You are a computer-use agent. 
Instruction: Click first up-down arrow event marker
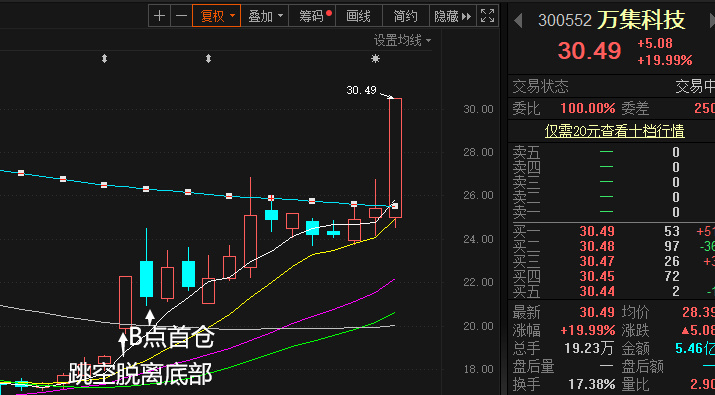(104, 58)
